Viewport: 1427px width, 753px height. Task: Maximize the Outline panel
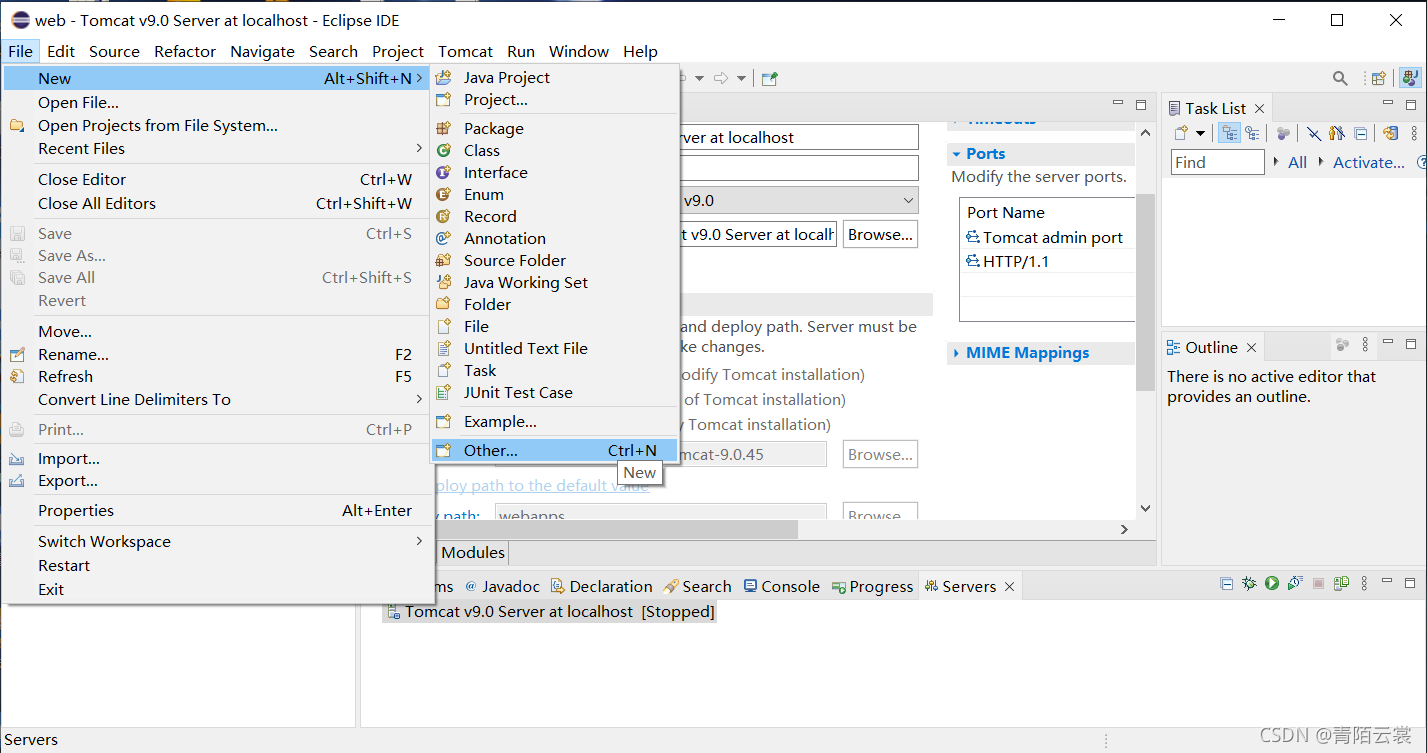[x=1411, y=344]
